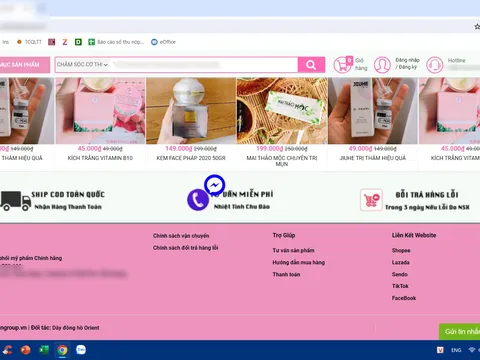Image resolution: width=480 pixels, height=360 pixels.
Task: Click the 149.000₫ price of Kem Face Pháp
Action: coord(180,148)
